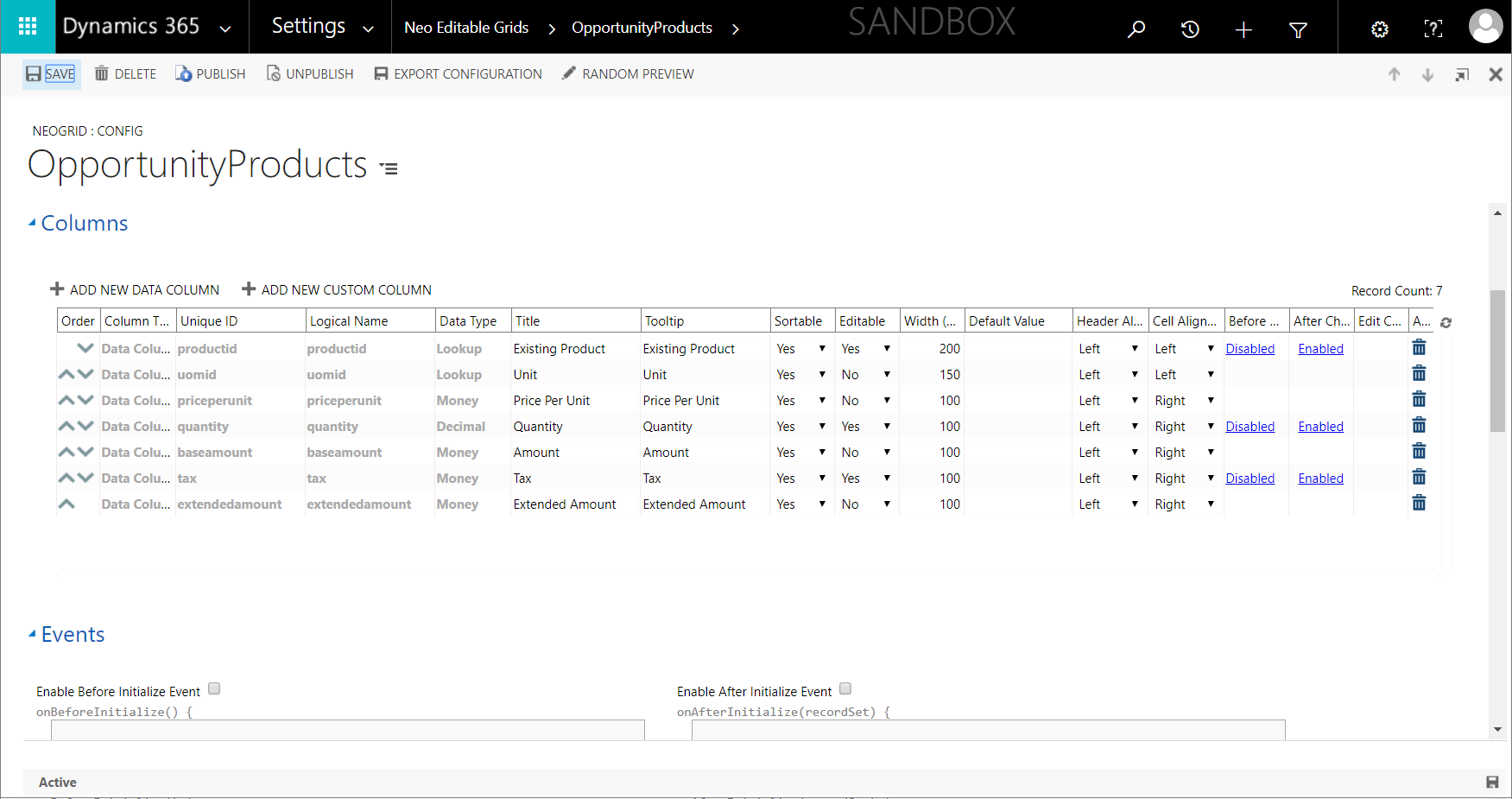
Task: Click the Save command
Action: [x=51, y=74]
